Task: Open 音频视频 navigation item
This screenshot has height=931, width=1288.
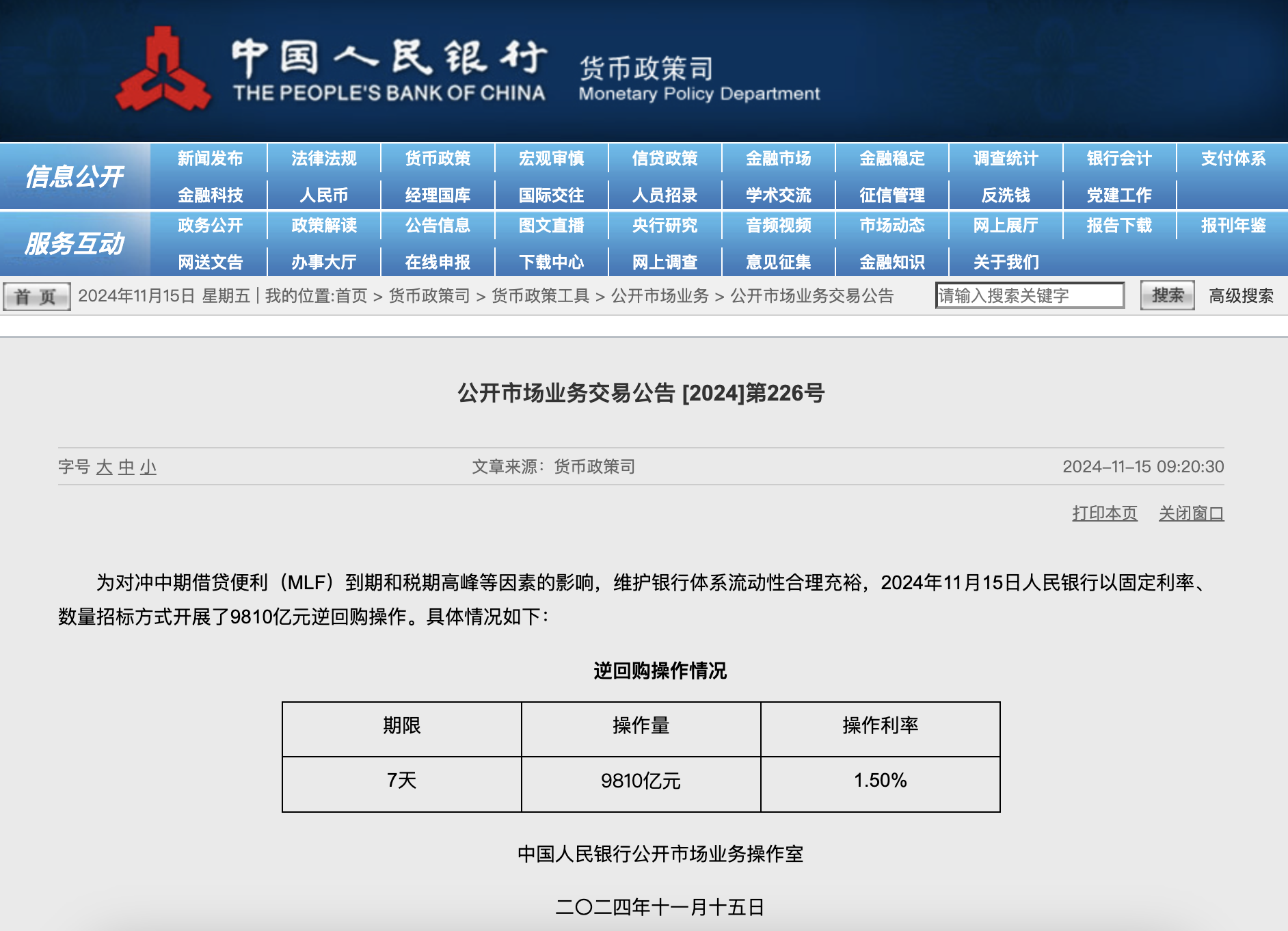Action: 778,226
